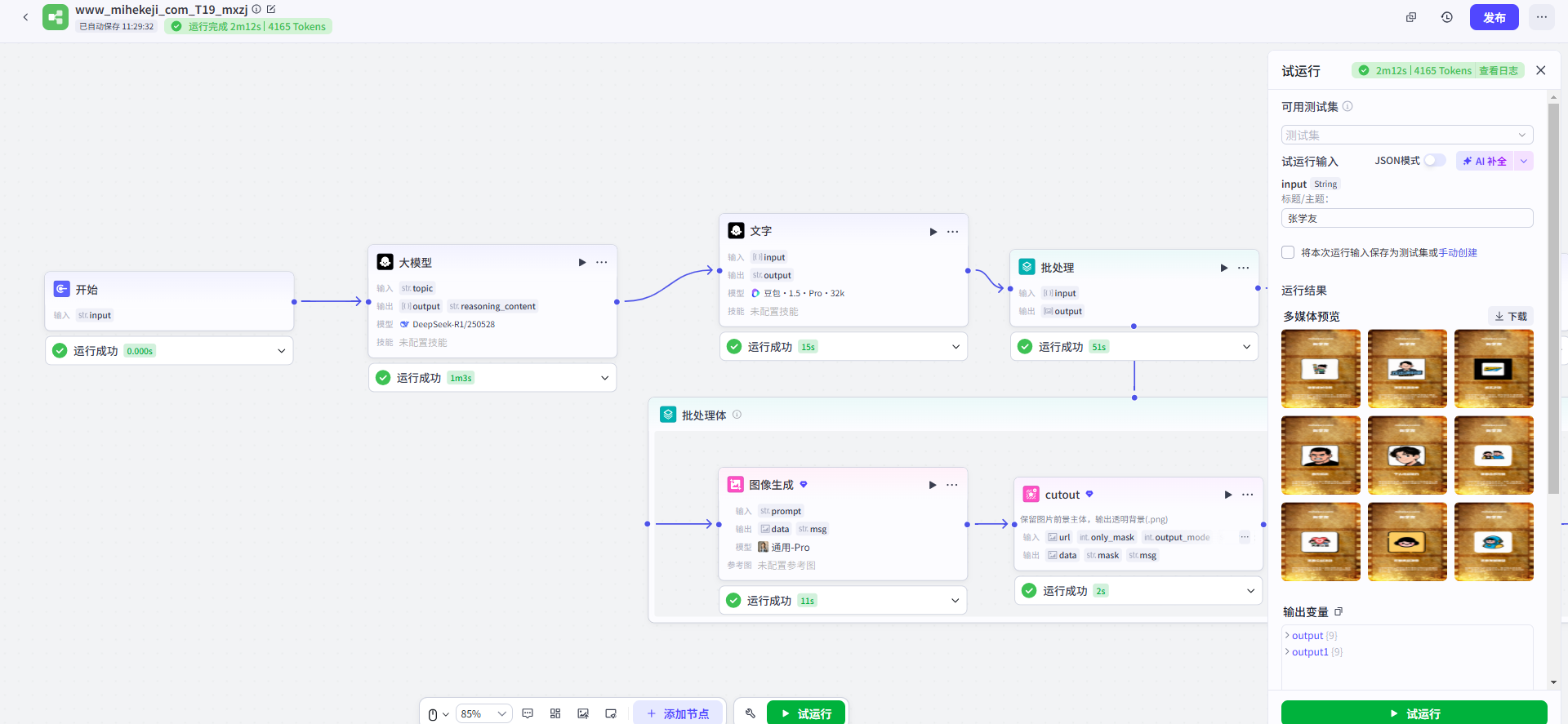This screenshot has height=724, width=1568.
Task: Open the first multimedia preview thumbnail
Action: point(1321,369)
